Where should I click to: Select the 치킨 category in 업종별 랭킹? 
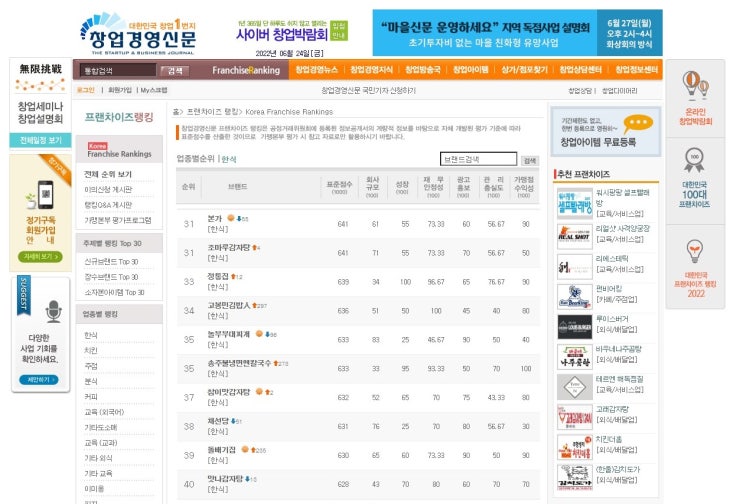click(x=91, y=351)
